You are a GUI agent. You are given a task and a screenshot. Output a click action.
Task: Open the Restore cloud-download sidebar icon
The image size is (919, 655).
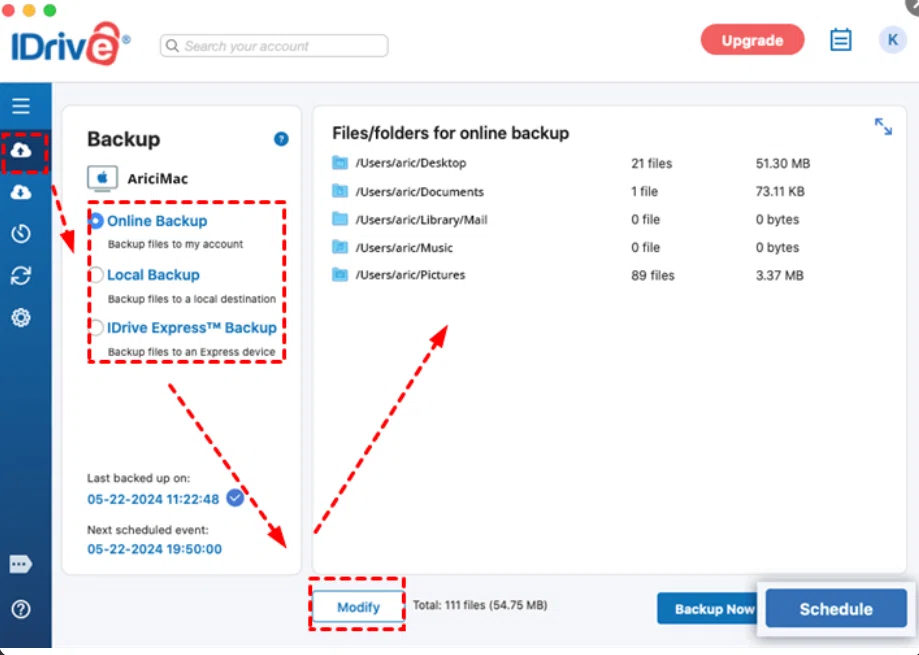tap(21, 192)
